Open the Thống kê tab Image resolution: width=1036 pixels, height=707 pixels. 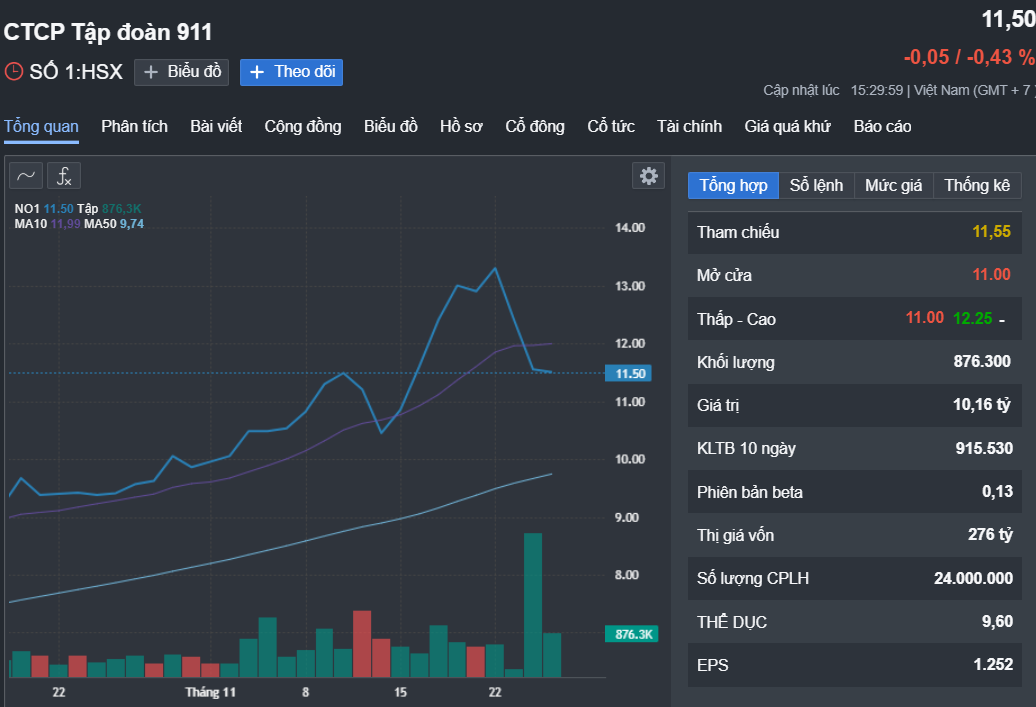tap(977, 186)
